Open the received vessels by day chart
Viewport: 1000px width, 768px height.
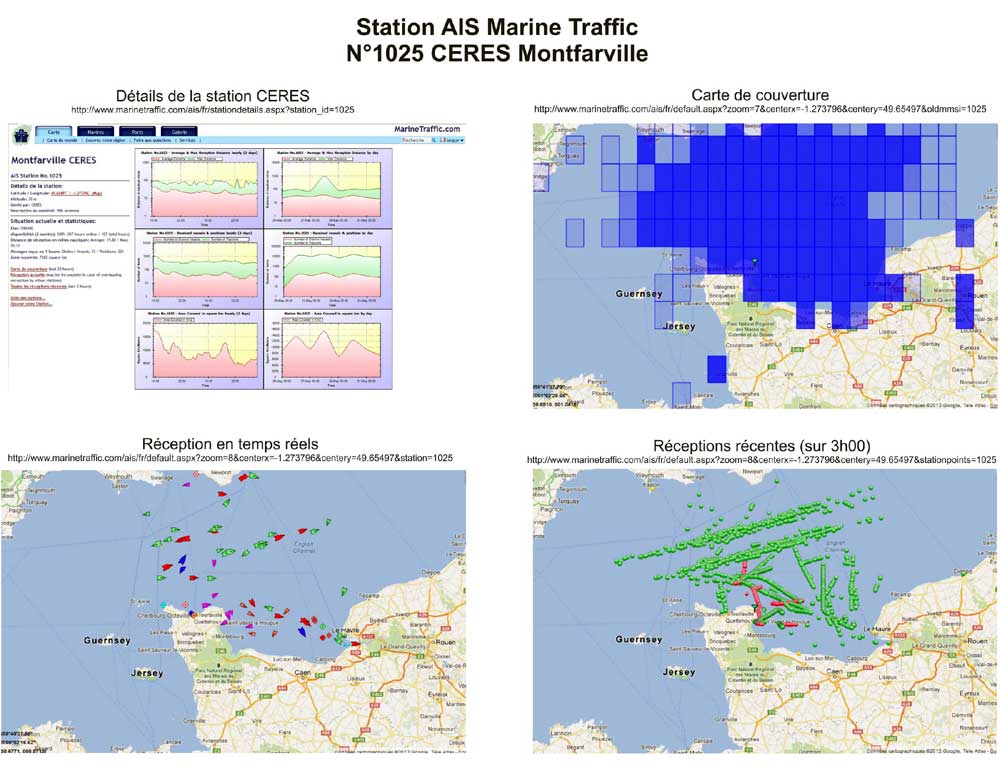point(328,269)
